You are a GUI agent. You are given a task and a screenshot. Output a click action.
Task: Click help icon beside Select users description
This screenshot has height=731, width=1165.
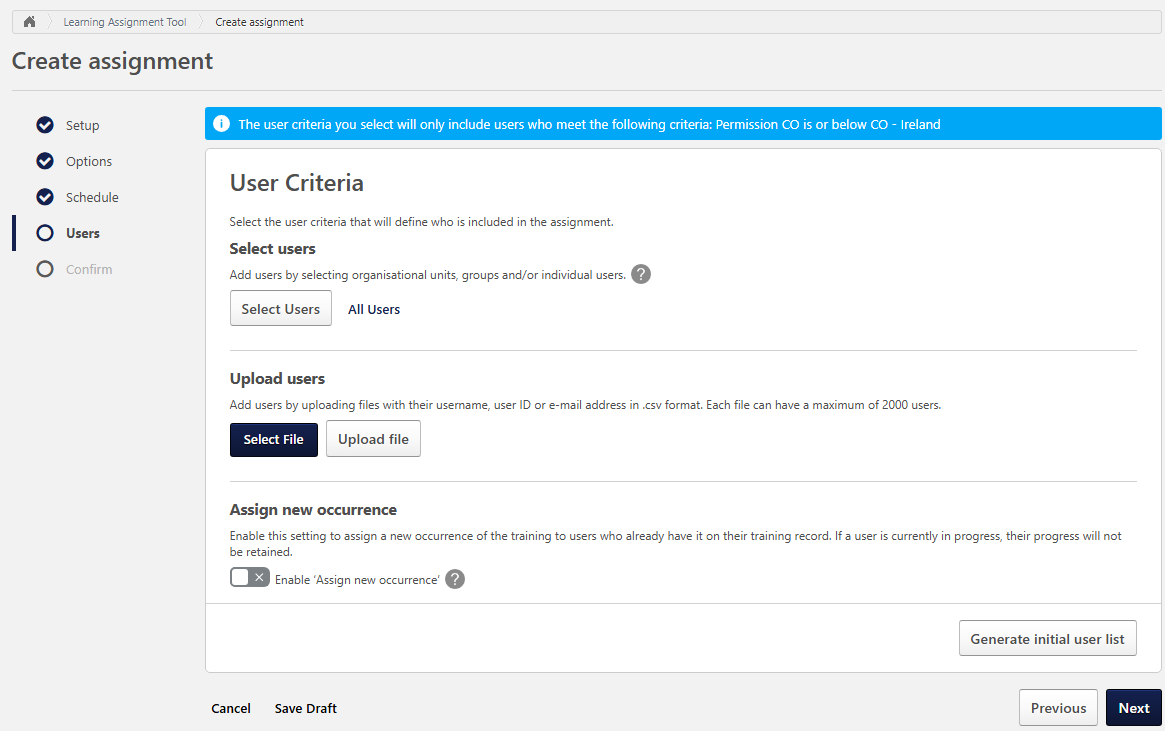click(641, 274)
